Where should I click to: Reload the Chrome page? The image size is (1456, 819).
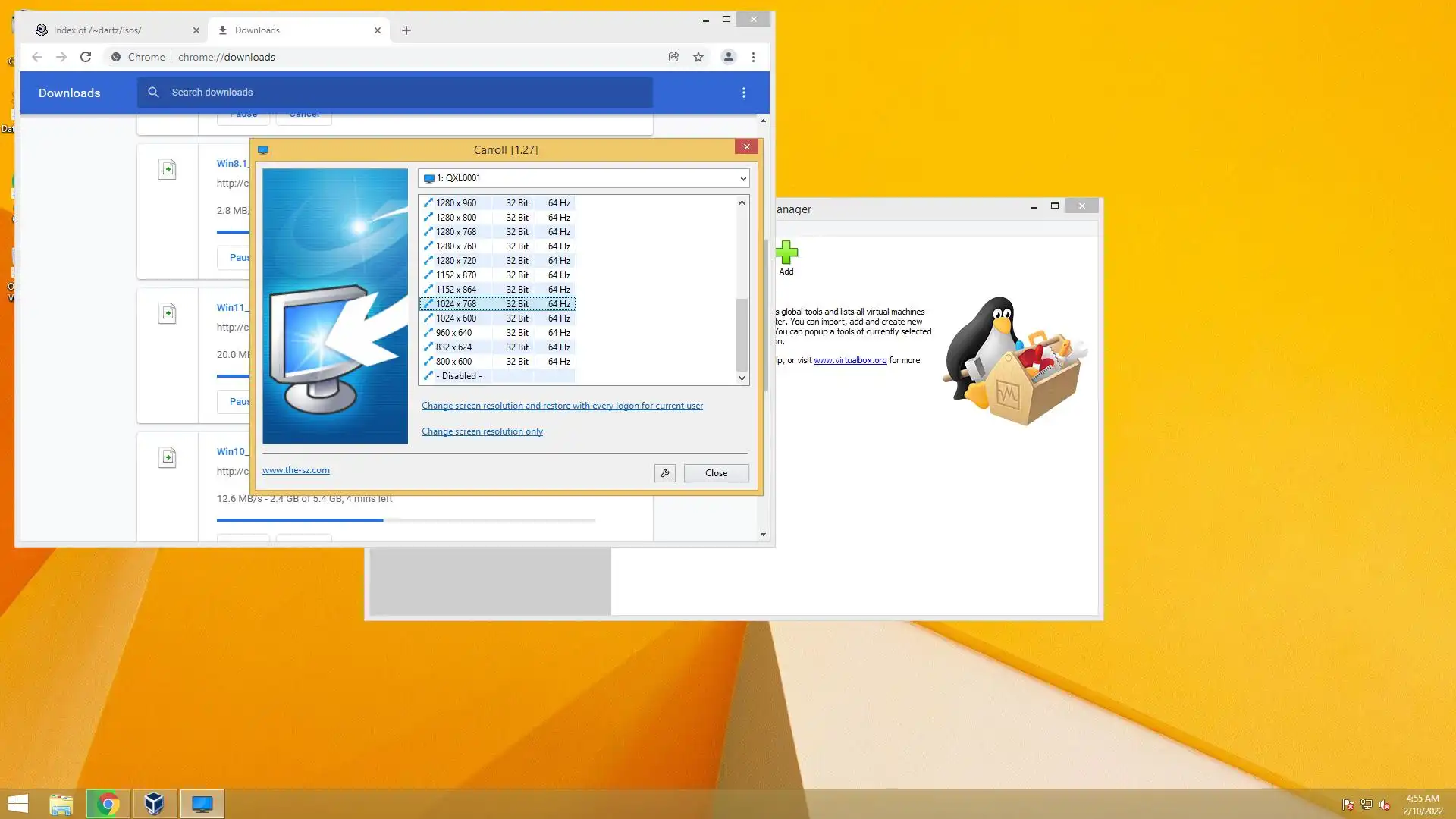(86, 57)
